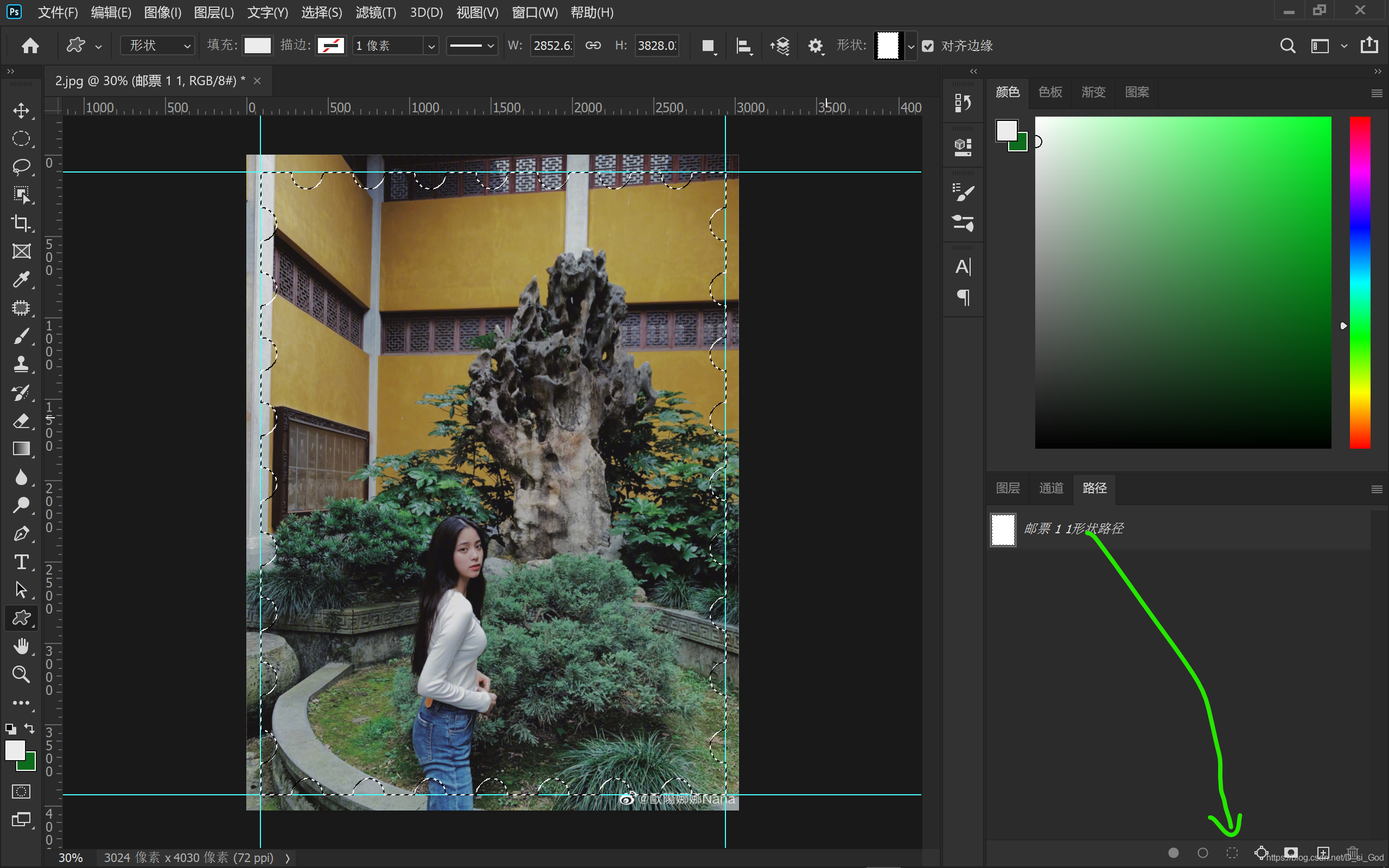
Task: Open the 滤镜(T) menu
Action: click(x=375, y=12)
